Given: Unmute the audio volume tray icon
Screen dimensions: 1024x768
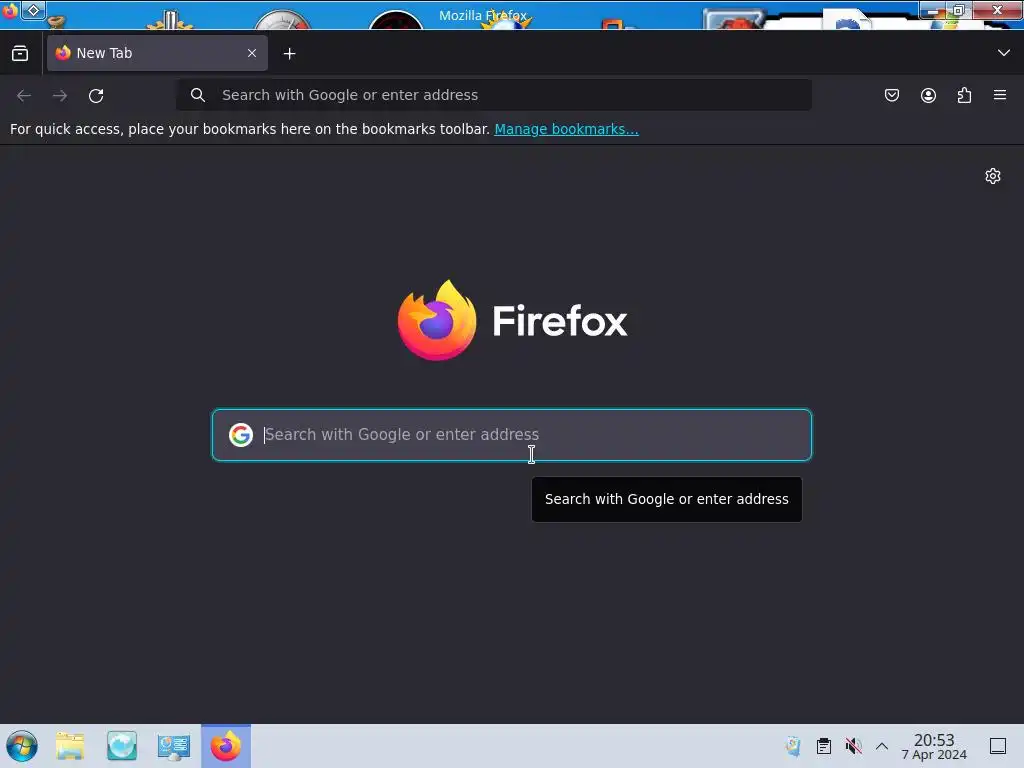Looking at the screenshot, I should [x=853, y=746].
